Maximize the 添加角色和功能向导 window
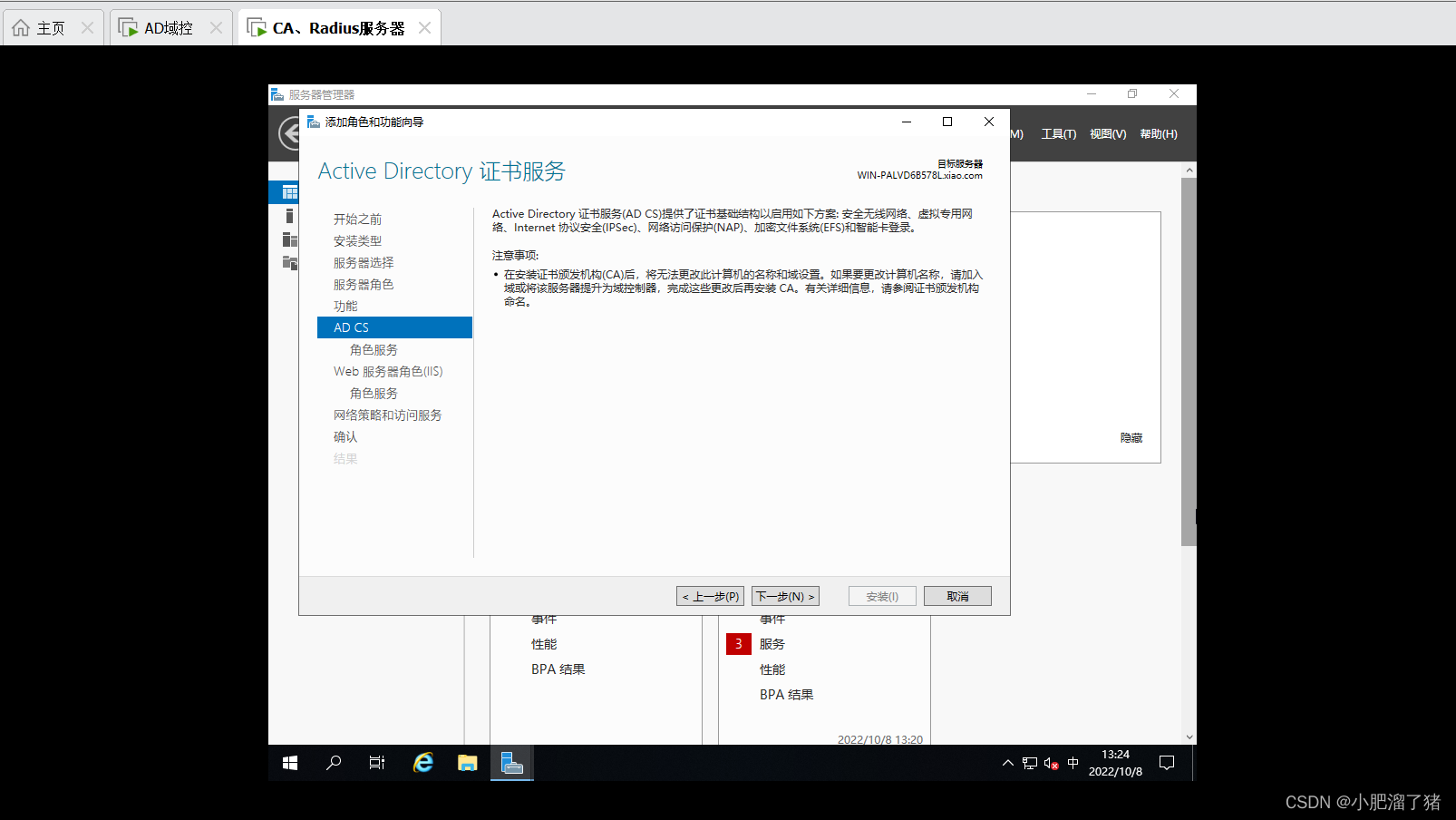 coord(947,122)
